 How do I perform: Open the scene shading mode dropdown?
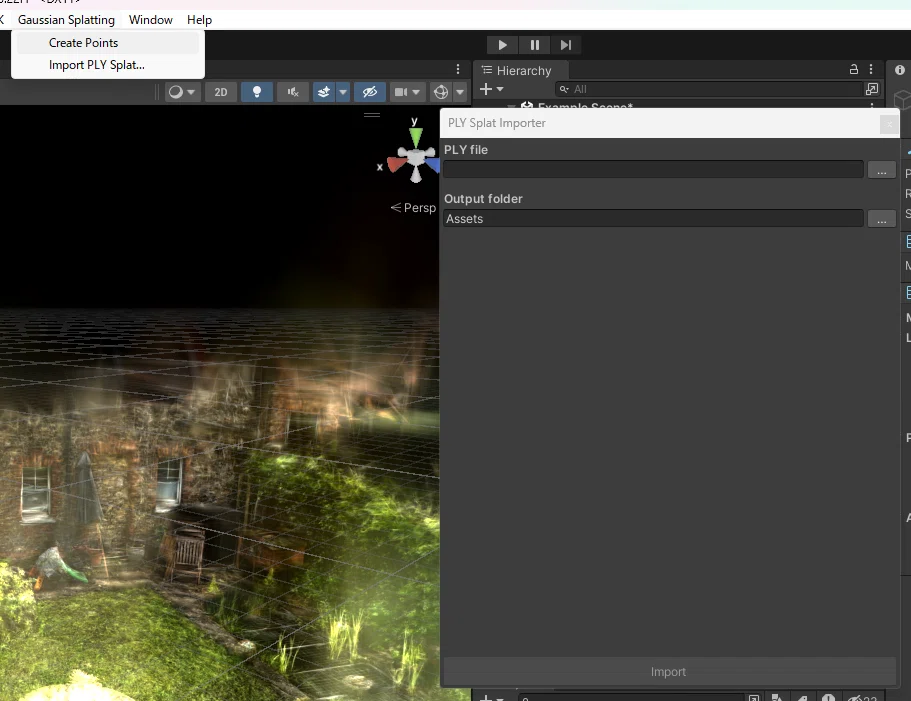pos(182,92)
